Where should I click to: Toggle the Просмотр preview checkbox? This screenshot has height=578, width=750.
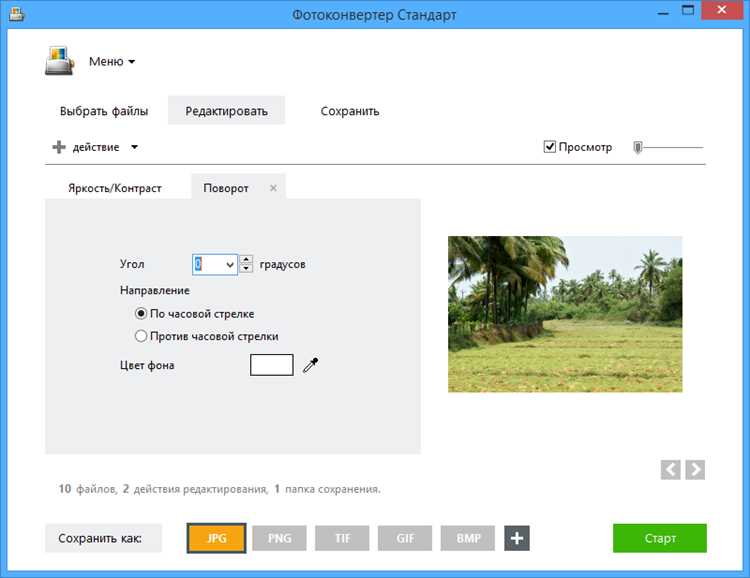pyautogui.click(x=550, y=146)
